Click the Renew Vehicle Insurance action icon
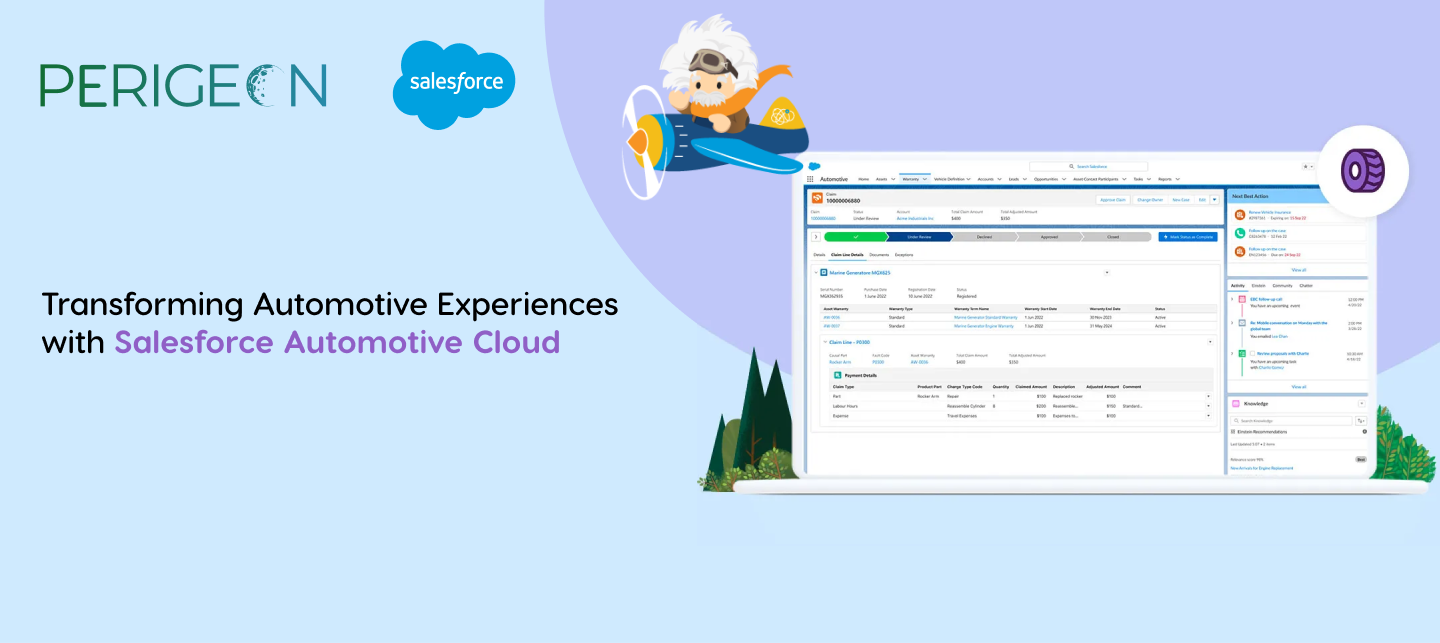This screenshot has width=1440, height=643. point(1240,215)
